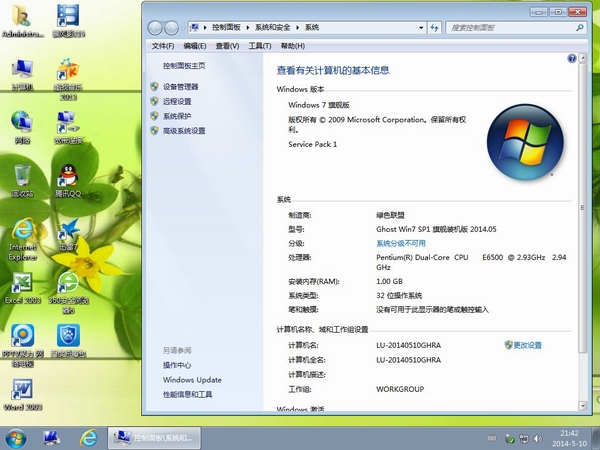Image resolution: width=600 pixels, height=450 pixels.
Task: Open 远程设置 (Remote settings) link
Action: coord(177,101)
